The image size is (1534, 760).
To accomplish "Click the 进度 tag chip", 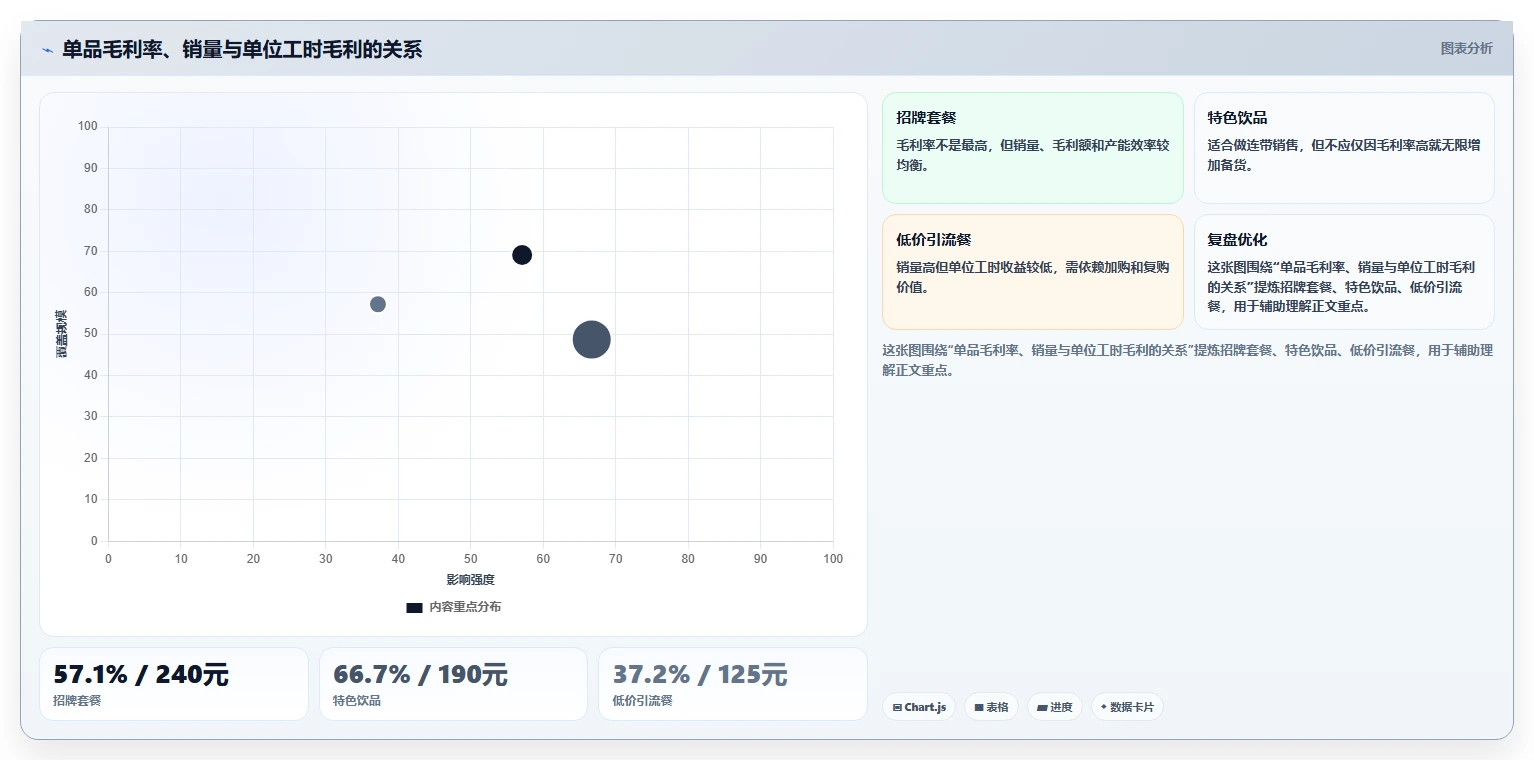I will [1055, 707].
